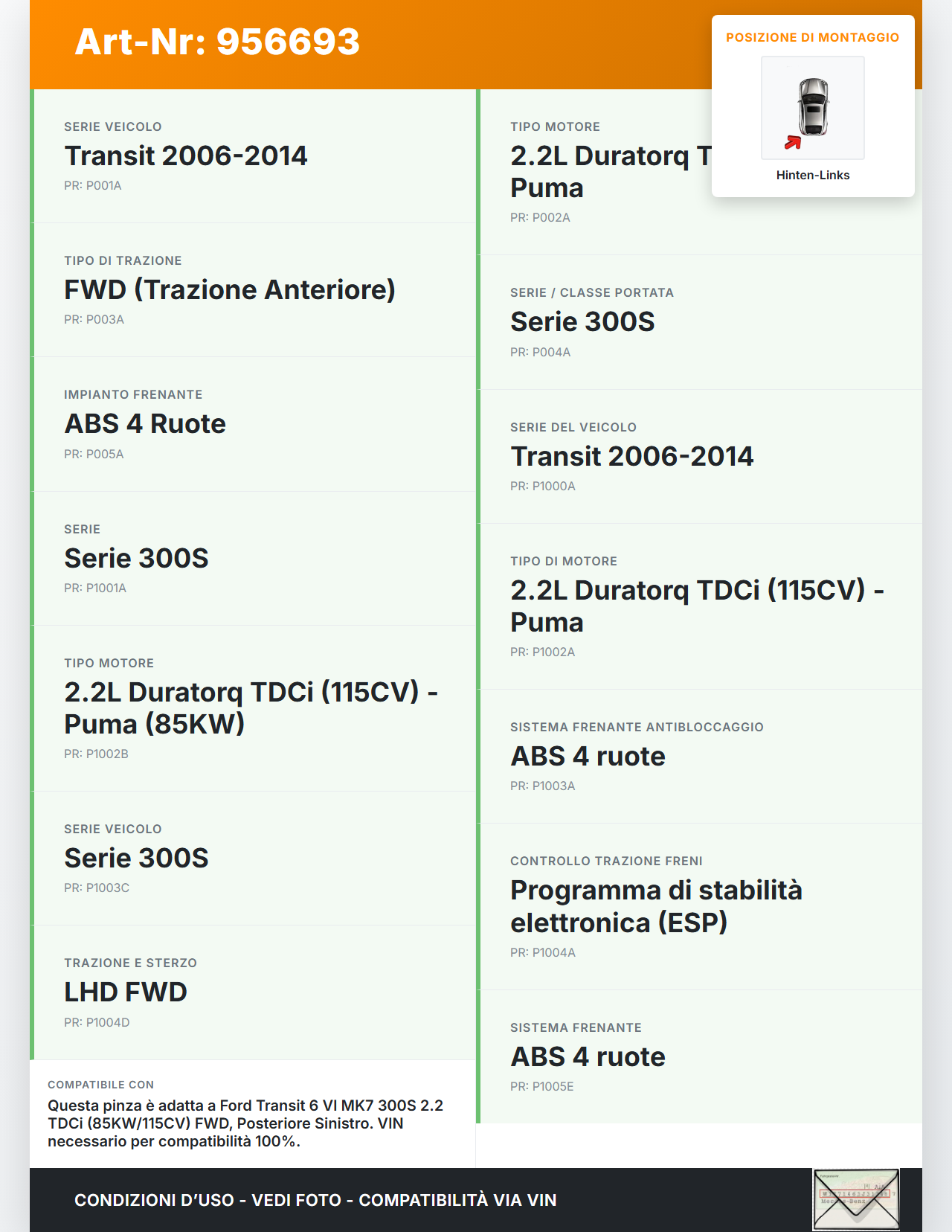The height and width of the screenshot is (1232, 952).
Task: Click the Posizione di Montaggio heading
Action: pyautogui.click(x=812, y=37)
